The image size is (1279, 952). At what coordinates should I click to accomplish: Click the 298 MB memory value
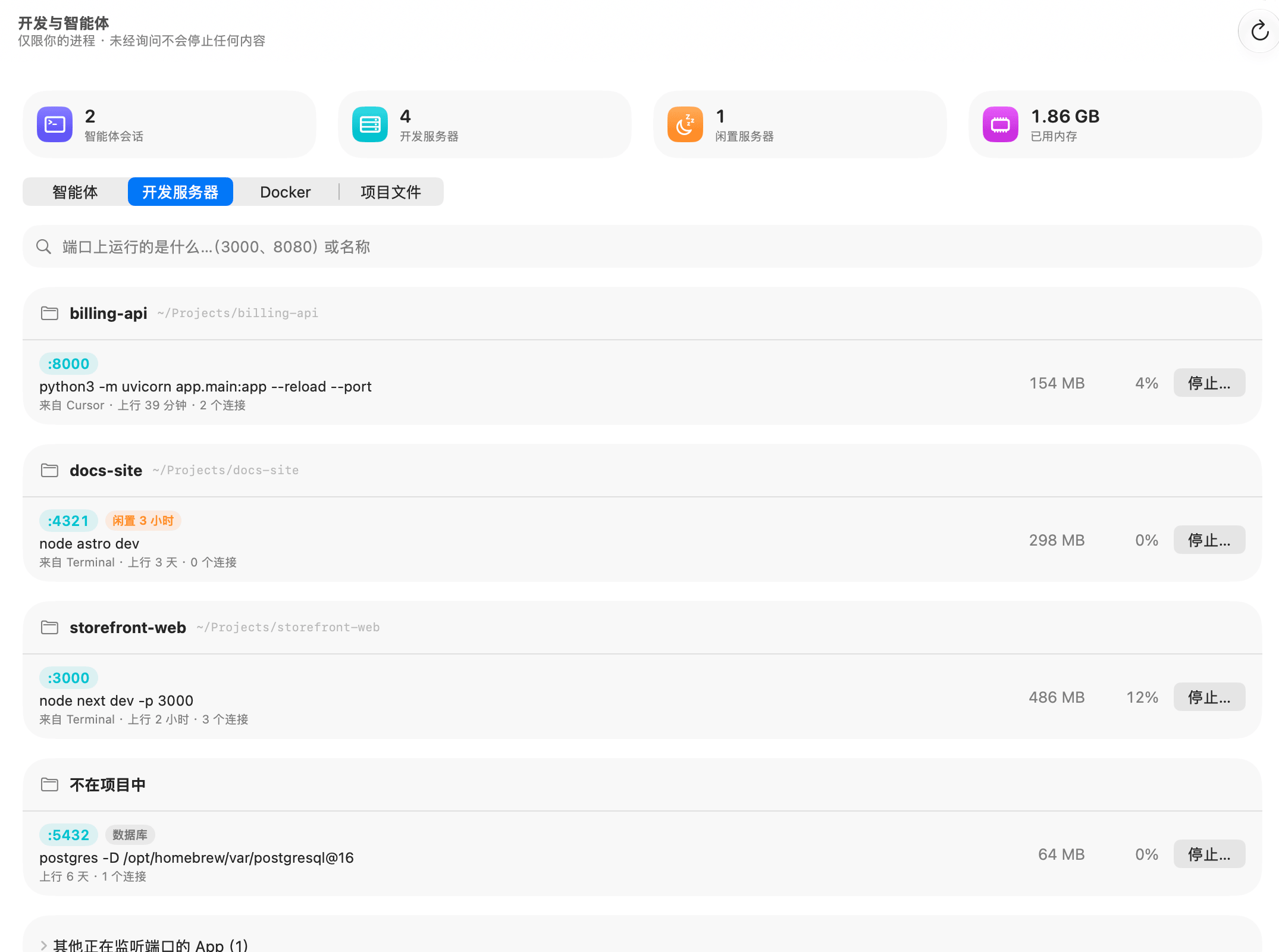1057,540
